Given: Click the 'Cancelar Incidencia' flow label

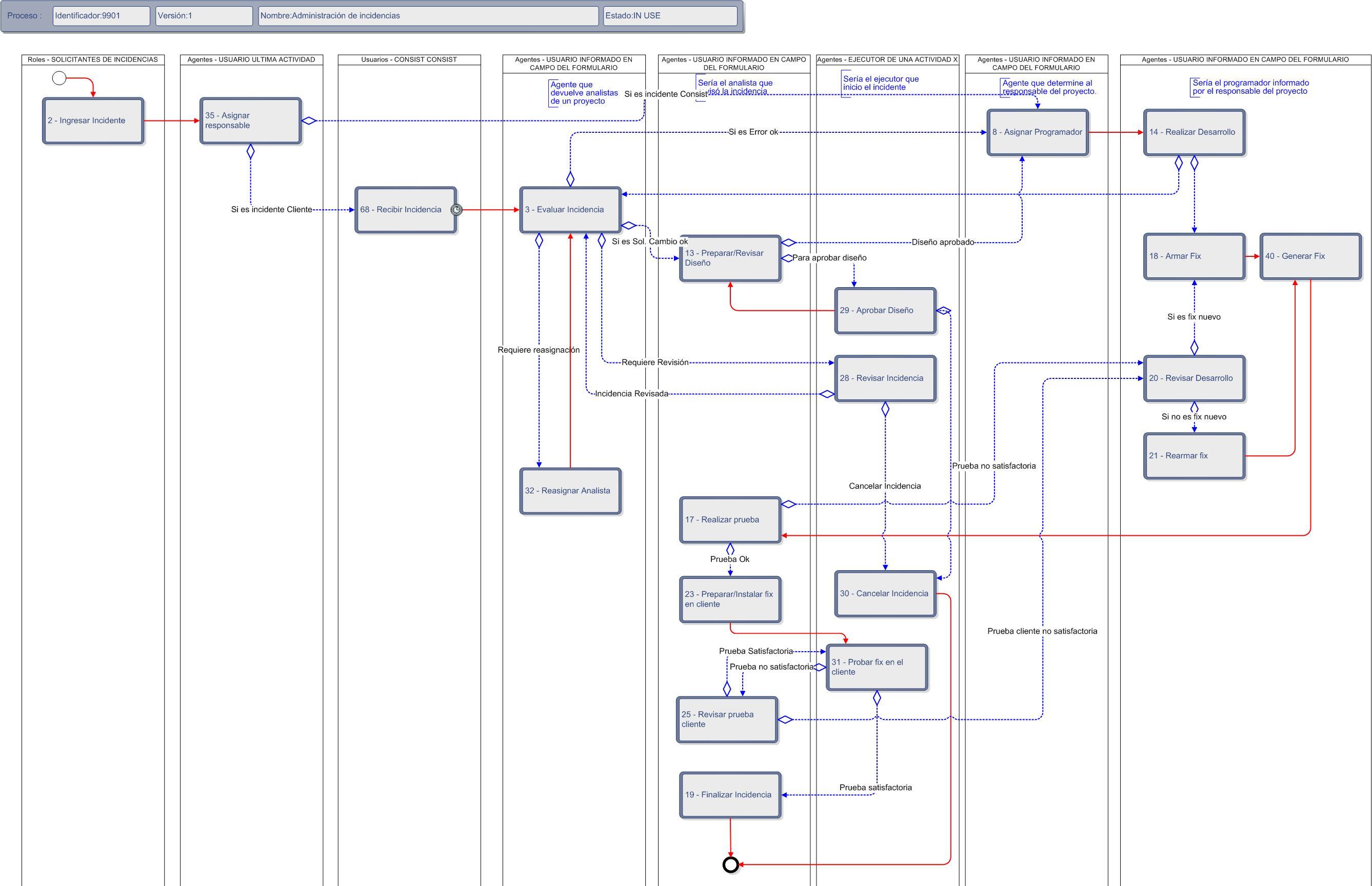Looking at the screenshot, I should coord(885,486).
